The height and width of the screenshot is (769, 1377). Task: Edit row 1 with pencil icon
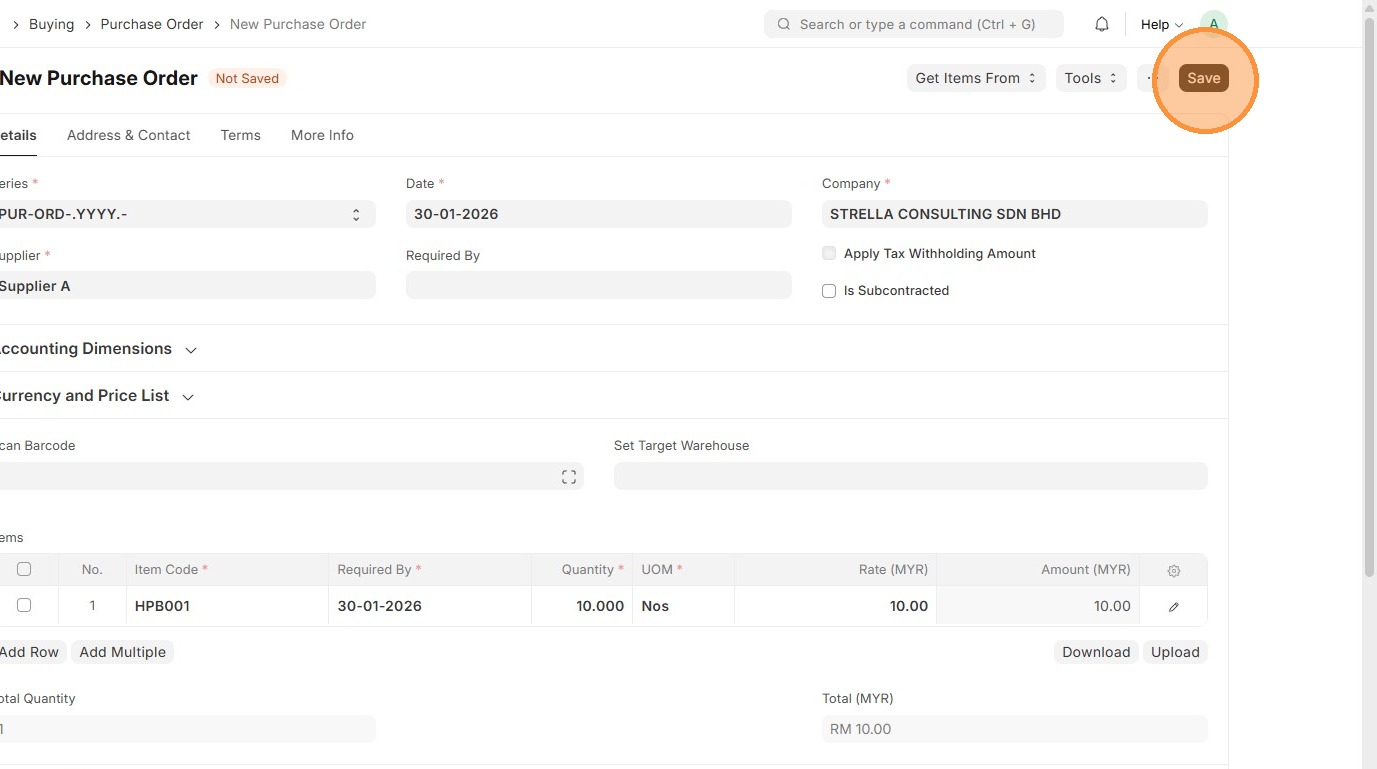pos(1174,606)
